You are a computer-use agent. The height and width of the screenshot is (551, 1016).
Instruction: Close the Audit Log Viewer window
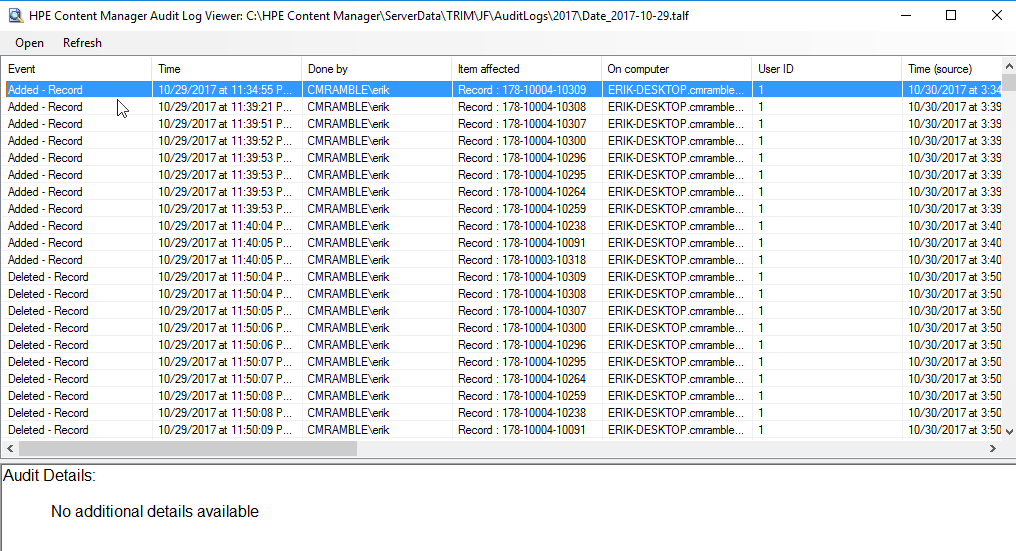coord(996,15)
